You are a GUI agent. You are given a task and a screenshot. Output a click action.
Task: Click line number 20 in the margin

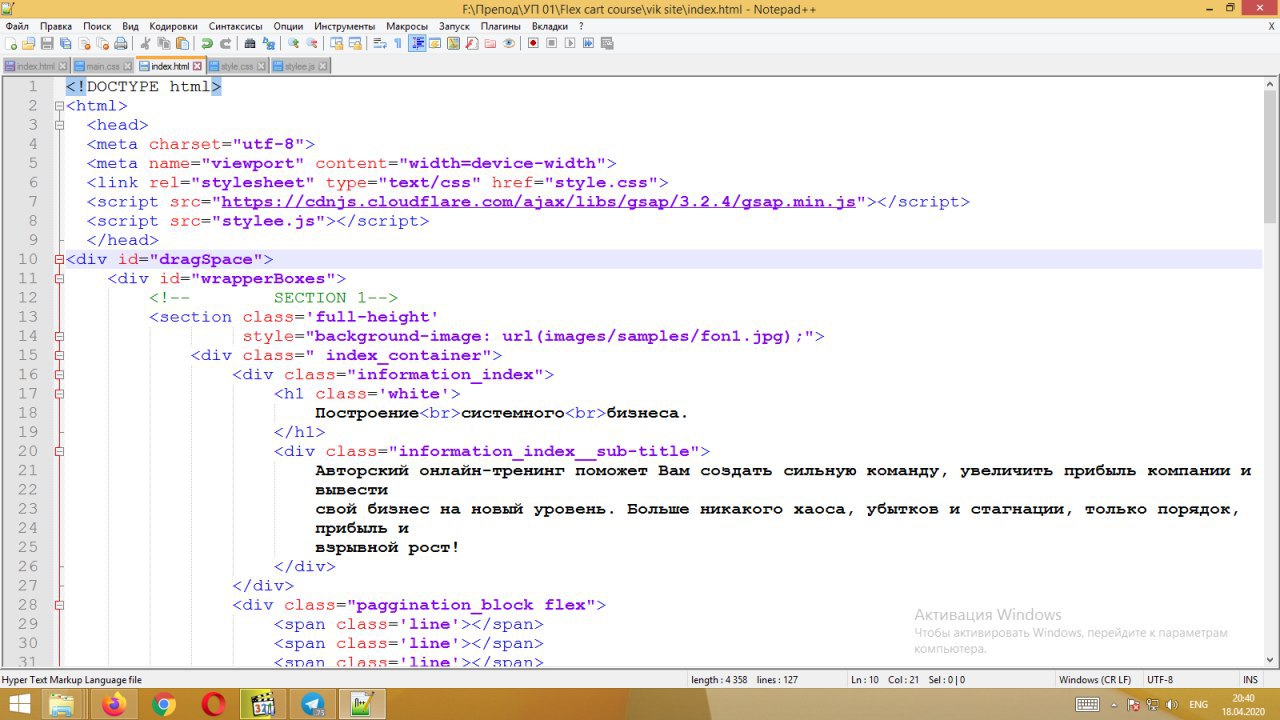(x=27, y=451)
